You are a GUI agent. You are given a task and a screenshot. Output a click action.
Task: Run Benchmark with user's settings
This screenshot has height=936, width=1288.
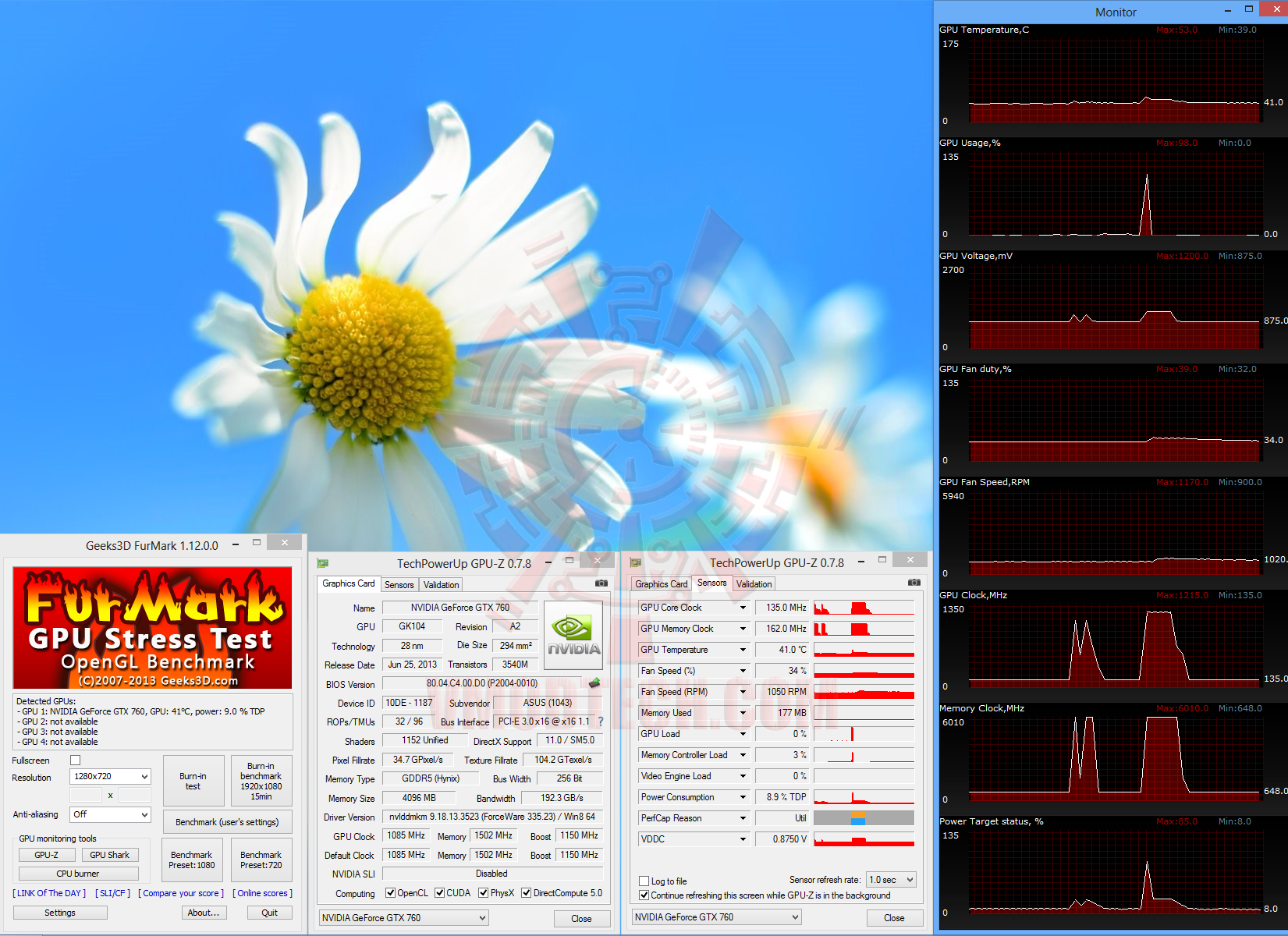[227, 822]
